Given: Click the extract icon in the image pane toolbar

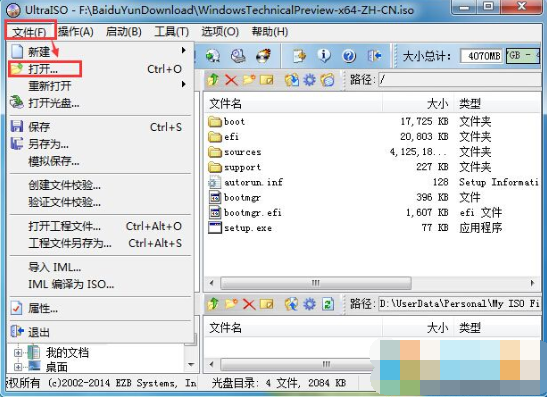Looking at the screenshot, I should 292,80.
